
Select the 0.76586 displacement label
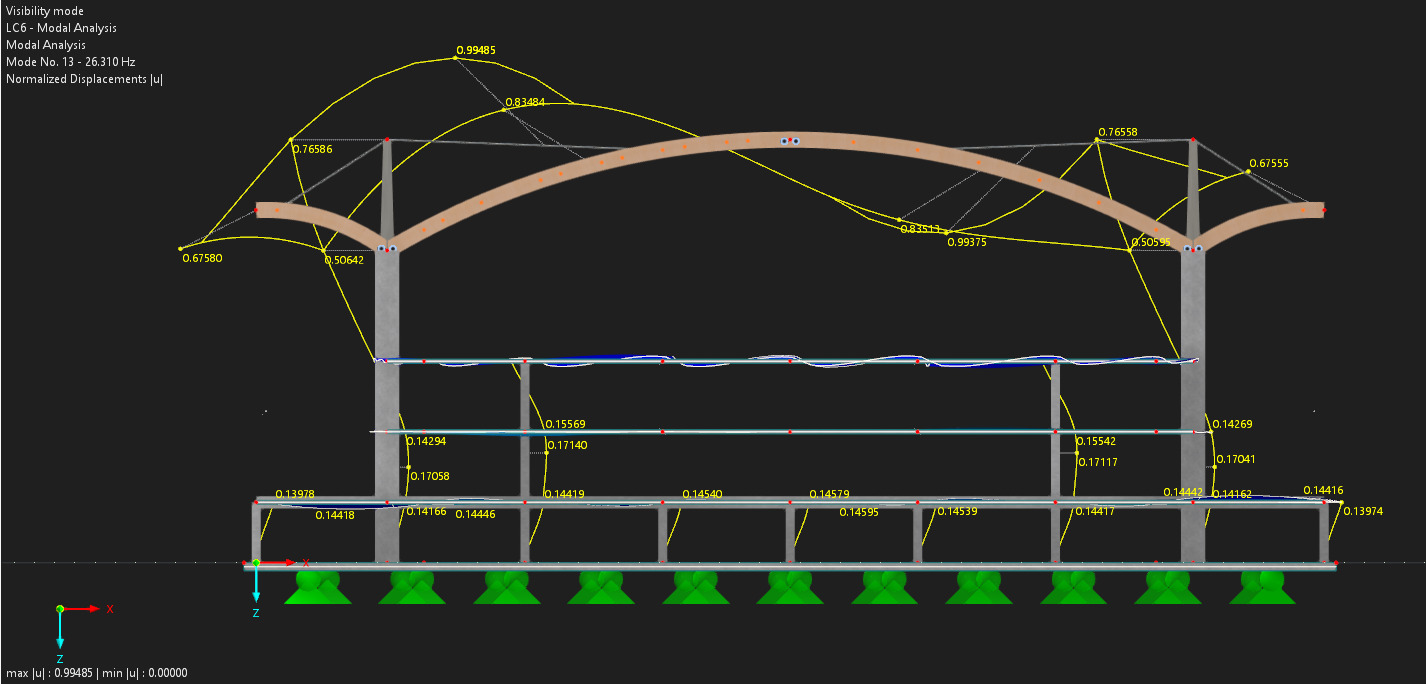[313, 149]
